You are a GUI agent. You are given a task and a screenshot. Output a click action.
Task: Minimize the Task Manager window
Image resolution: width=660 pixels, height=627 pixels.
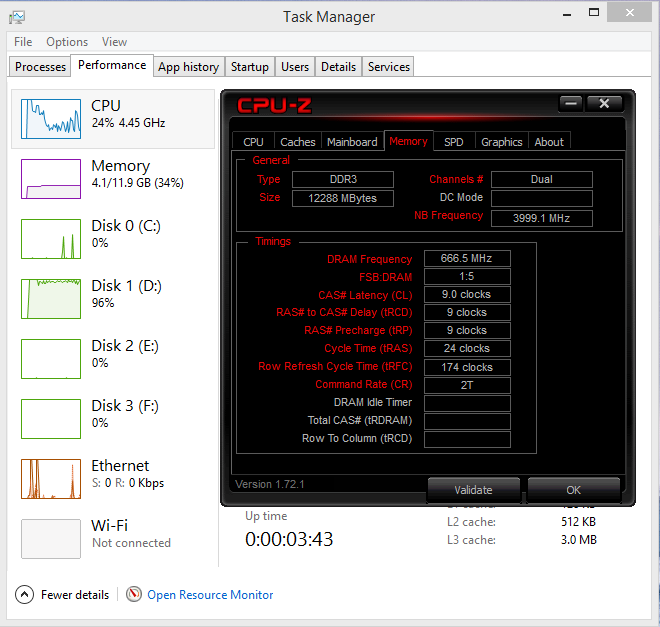click(x=567, y=13)
